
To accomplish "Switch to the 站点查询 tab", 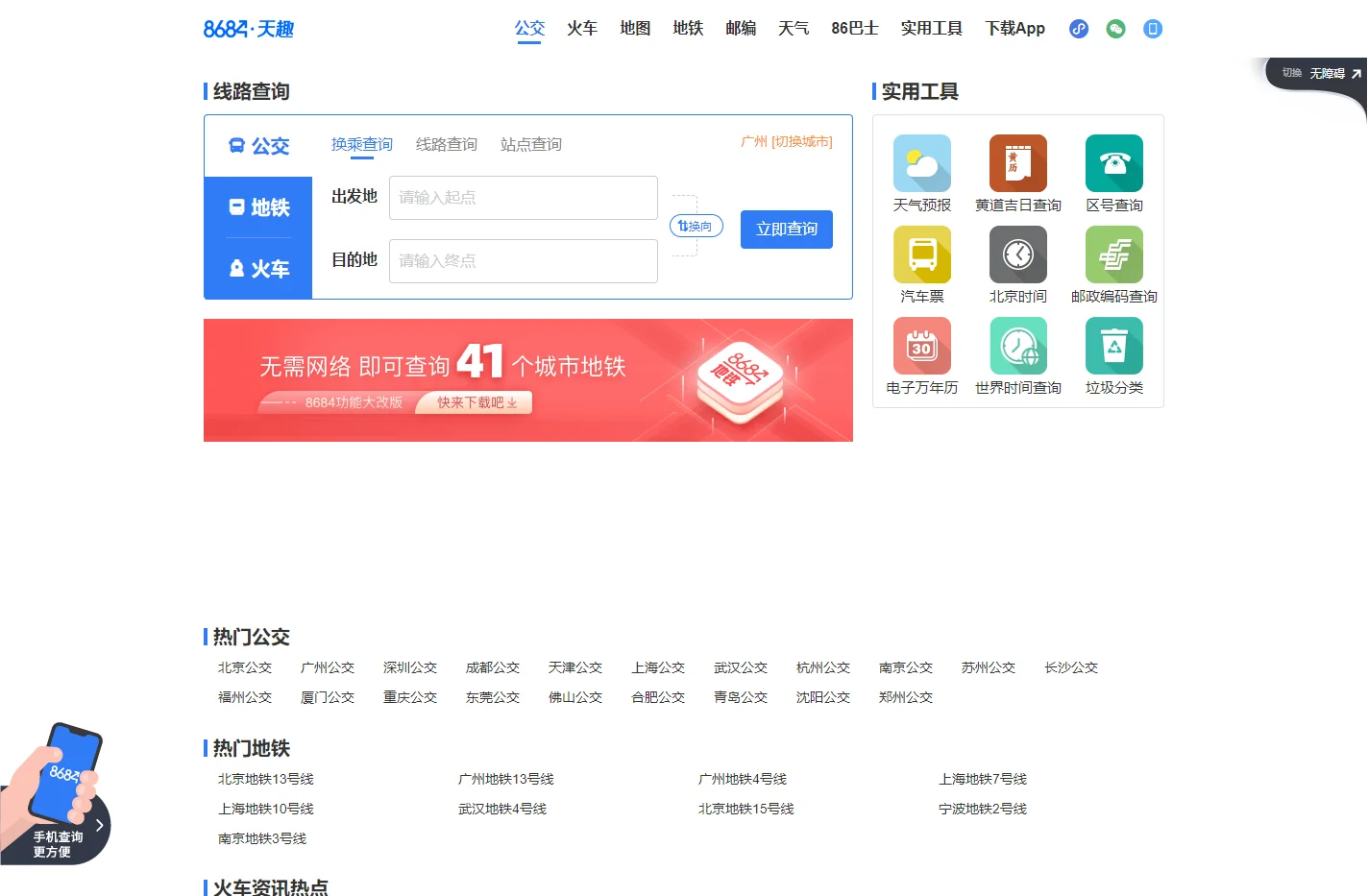I will 531,144.
